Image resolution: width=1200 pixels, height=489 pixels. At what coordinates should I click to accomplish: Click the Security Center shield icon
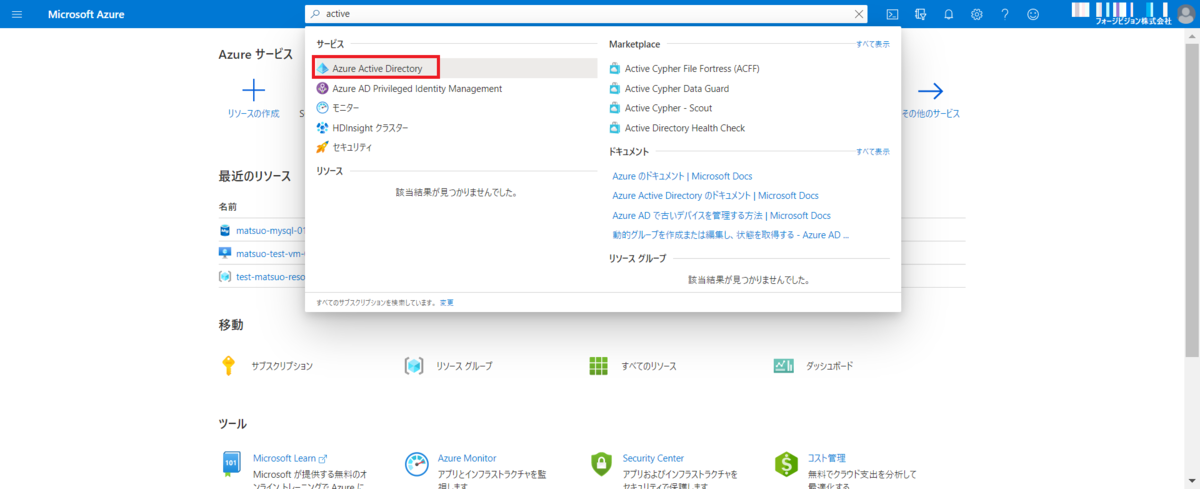[600, 465]
